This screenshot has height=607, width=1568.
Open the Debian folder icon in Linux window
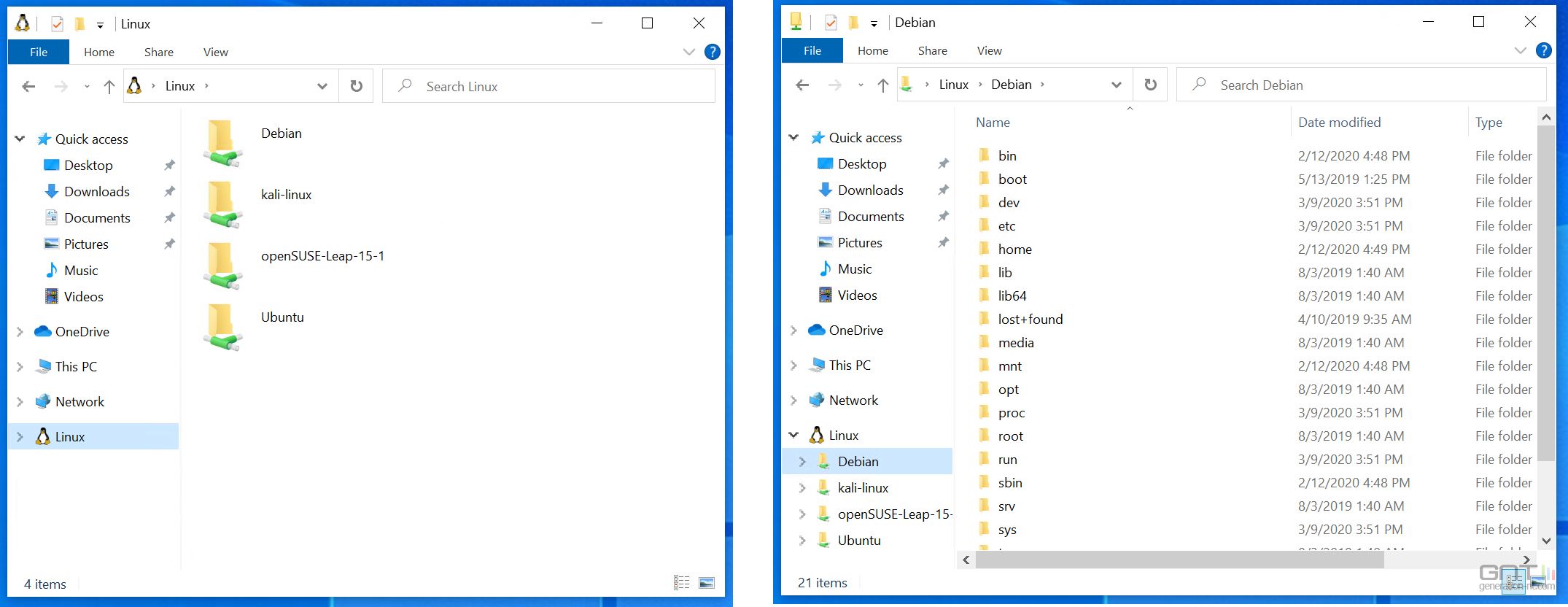pyautogui.click(x=222, y=143)
